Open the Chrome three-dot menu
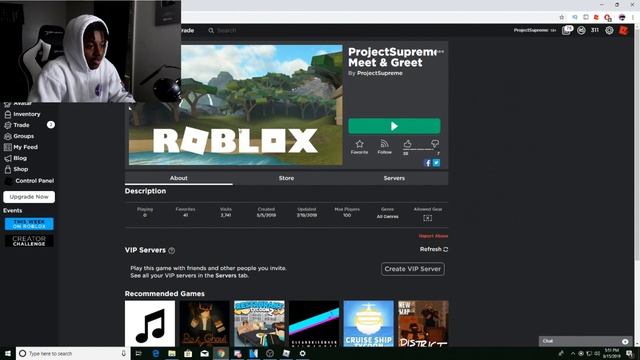 [633, 17]
